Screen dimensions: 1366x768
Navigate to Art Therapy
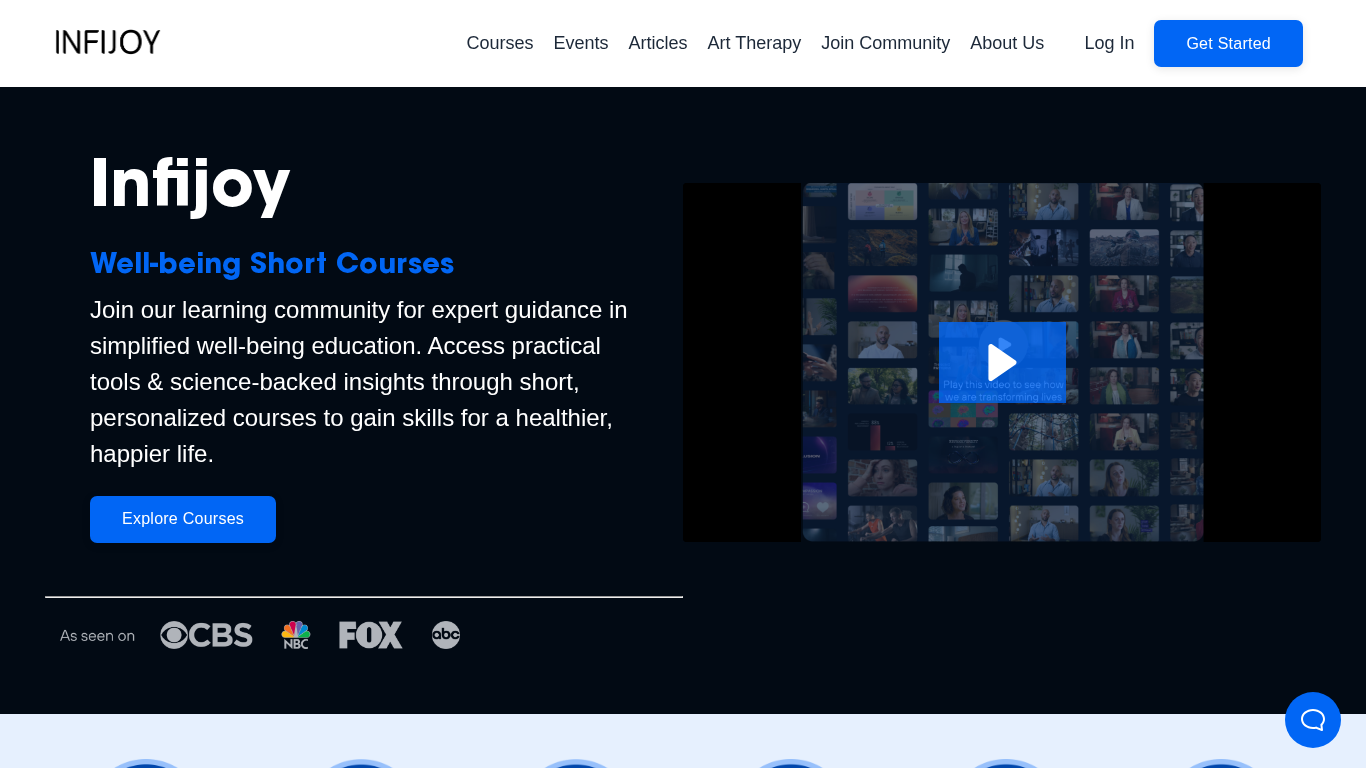click(754, 43)
